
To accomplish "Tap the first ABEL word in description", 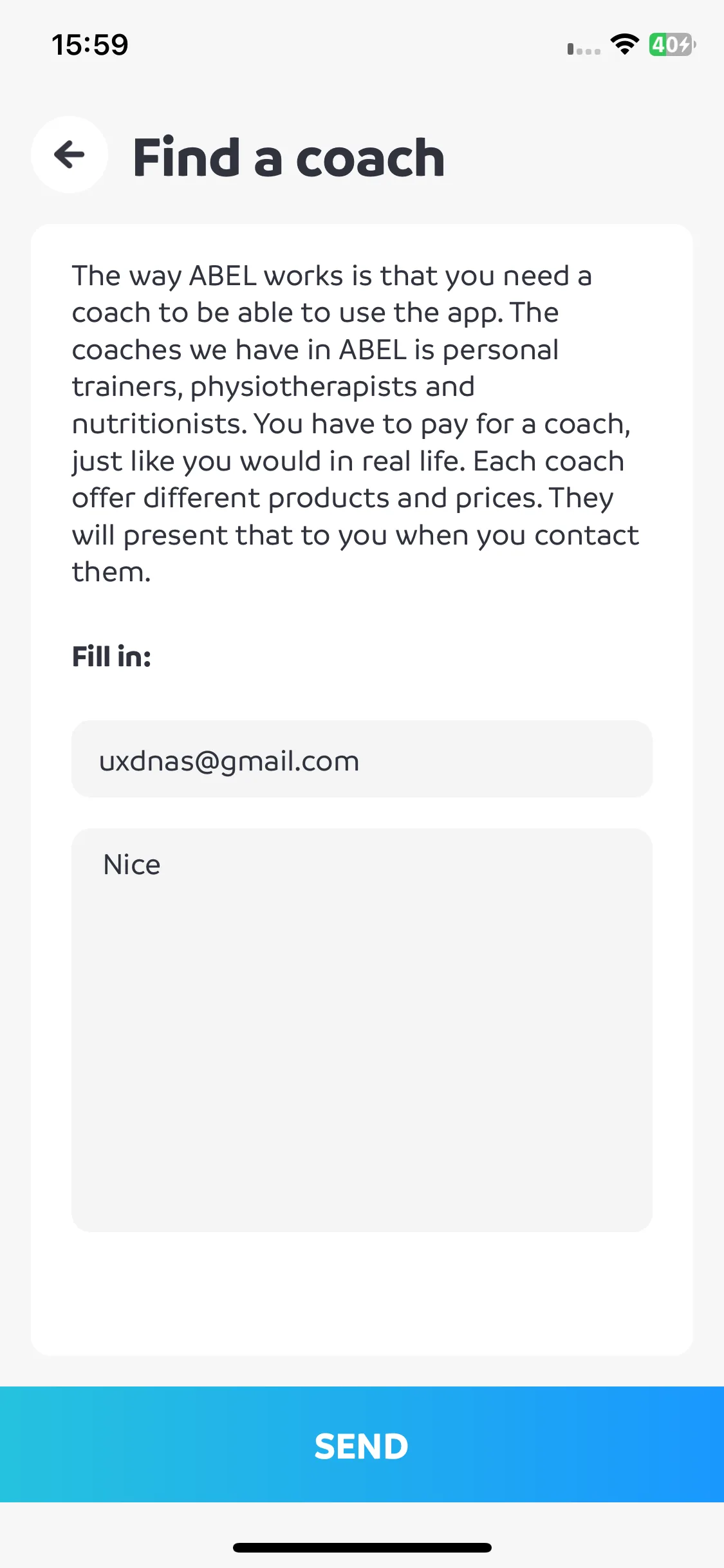I will pos(223,276).
